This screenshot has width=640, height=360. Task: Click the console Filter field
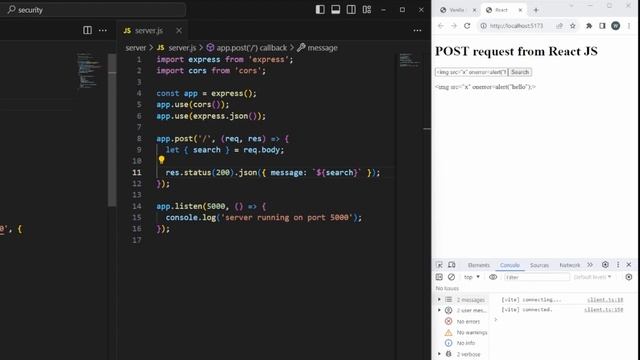(x=536, y=277)
